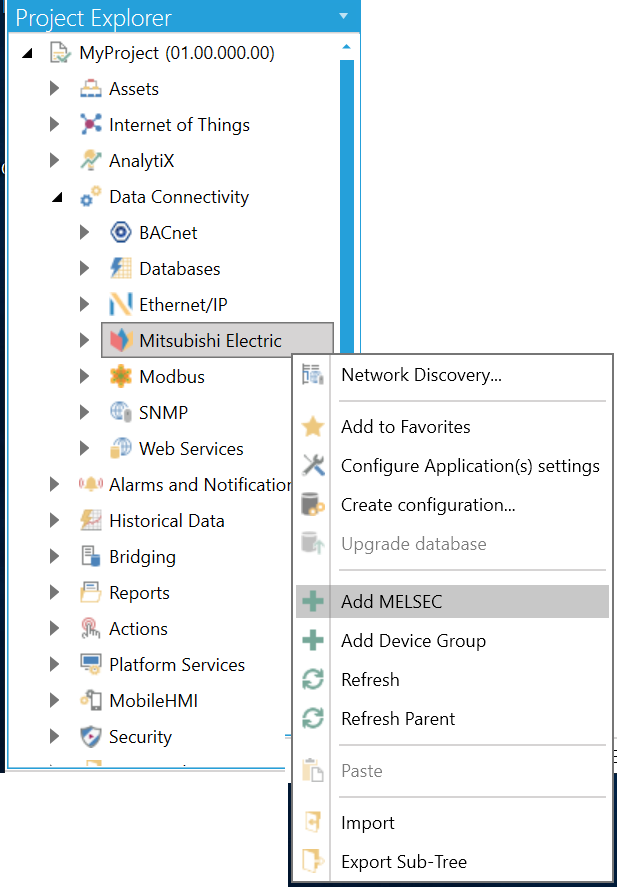Choose Add MELSEC from the menu
The width and height of the screenshot is (617, 893).
[x=454, y=601]
